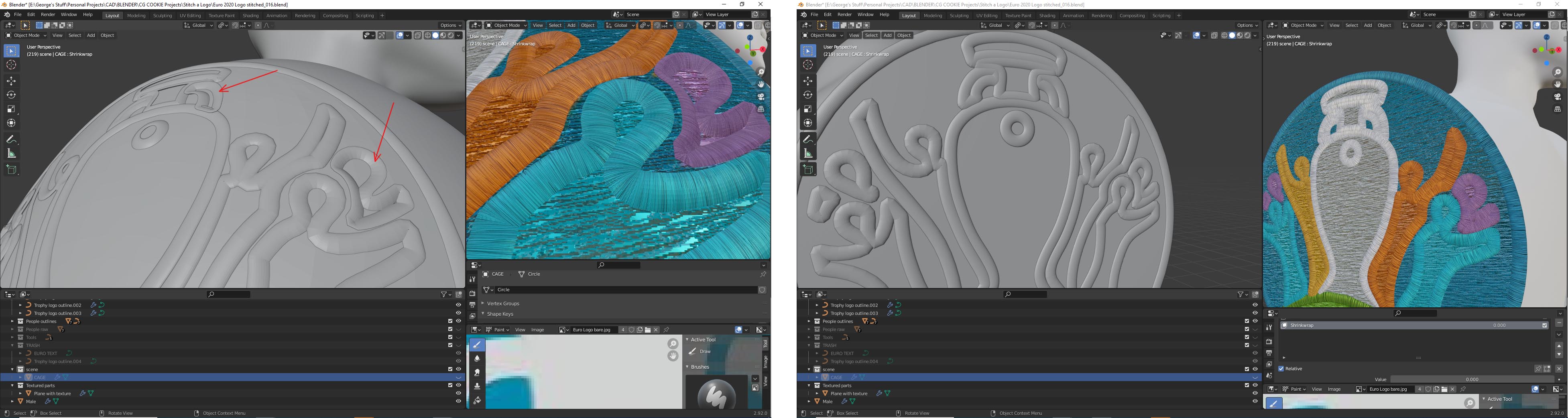This screenshot has width=1568, height=418.
Task: Adjust the shape key Value slider in right window
Action: pyautogui.click(x=1472, y=379)
